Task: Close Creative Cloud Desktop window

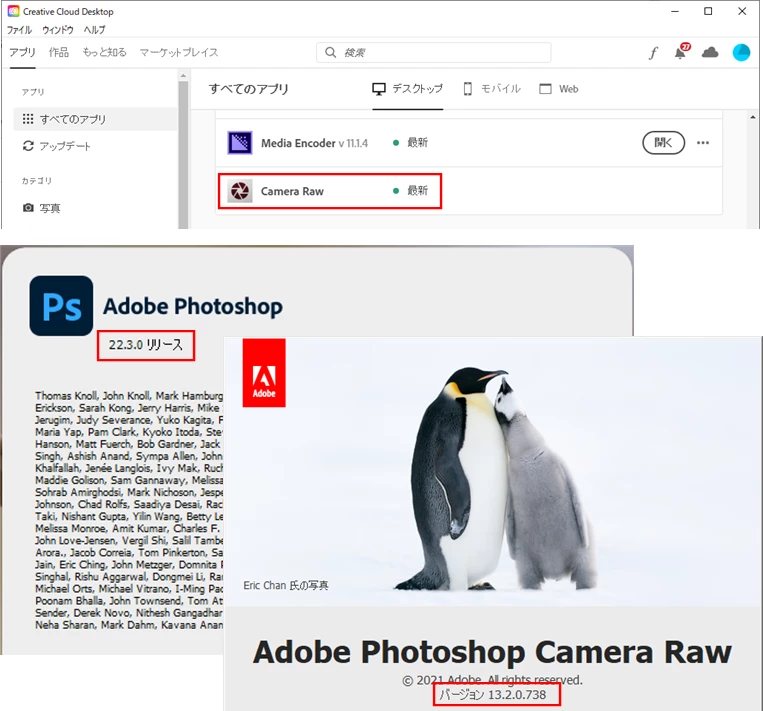Action: pos(742,11)
